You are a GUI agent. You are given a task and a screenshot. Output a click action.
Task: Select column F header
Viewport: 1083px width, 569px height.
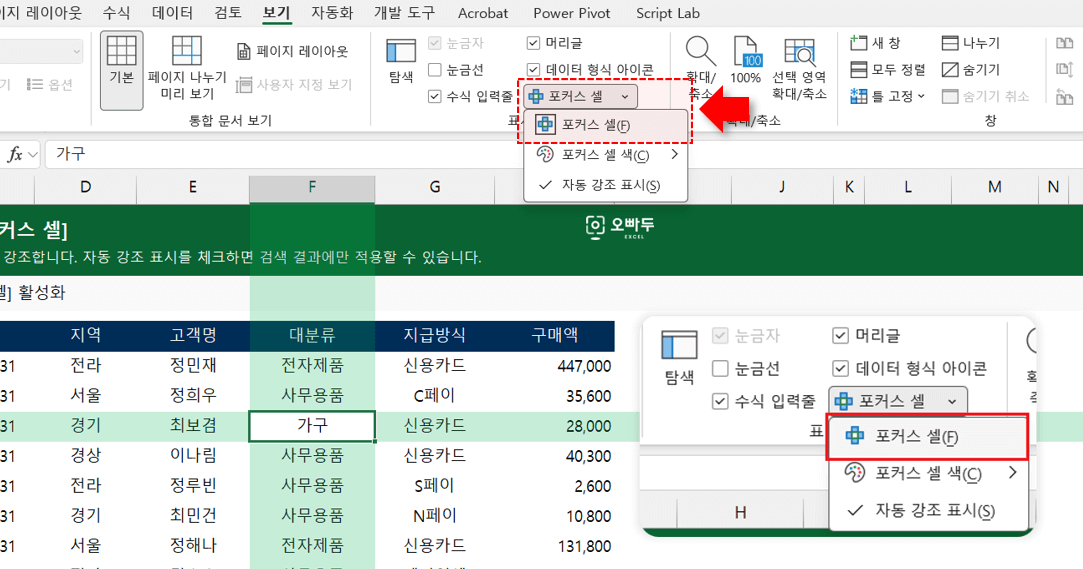tap(312, 187)
